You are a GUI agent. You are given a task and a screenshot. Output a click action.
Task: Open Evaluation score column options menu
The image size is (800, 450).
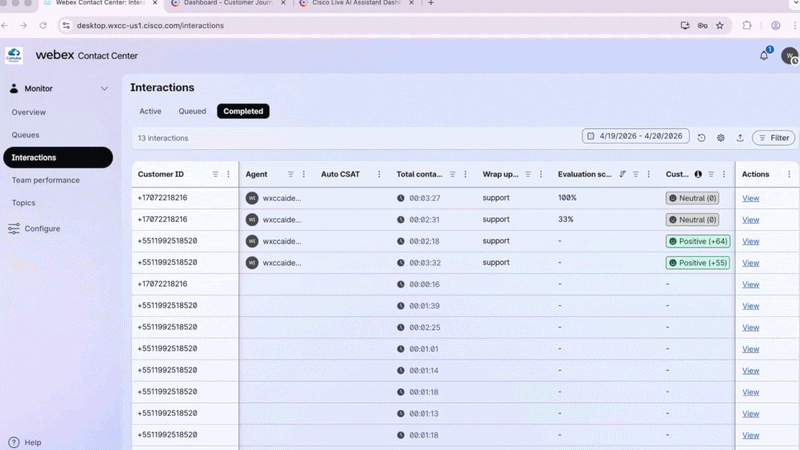648,174
